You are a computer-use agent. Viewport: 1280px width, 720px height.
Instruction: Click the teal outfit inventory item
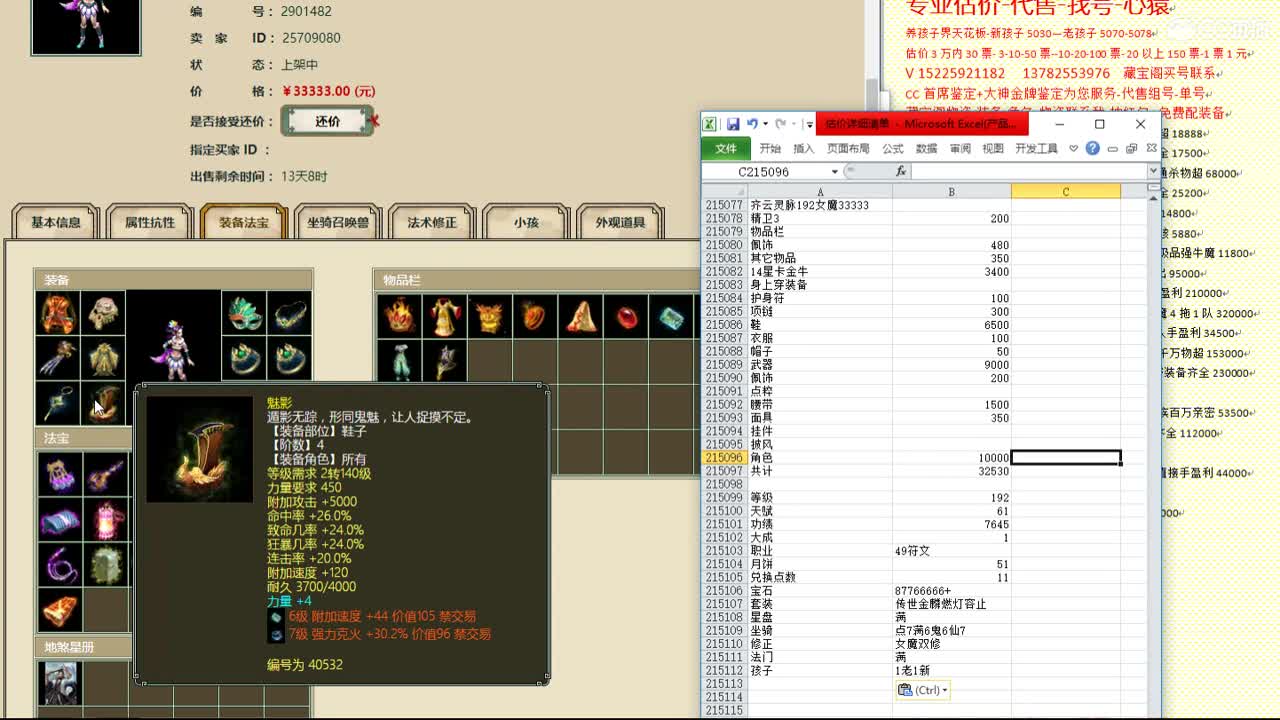coord(398,363)
